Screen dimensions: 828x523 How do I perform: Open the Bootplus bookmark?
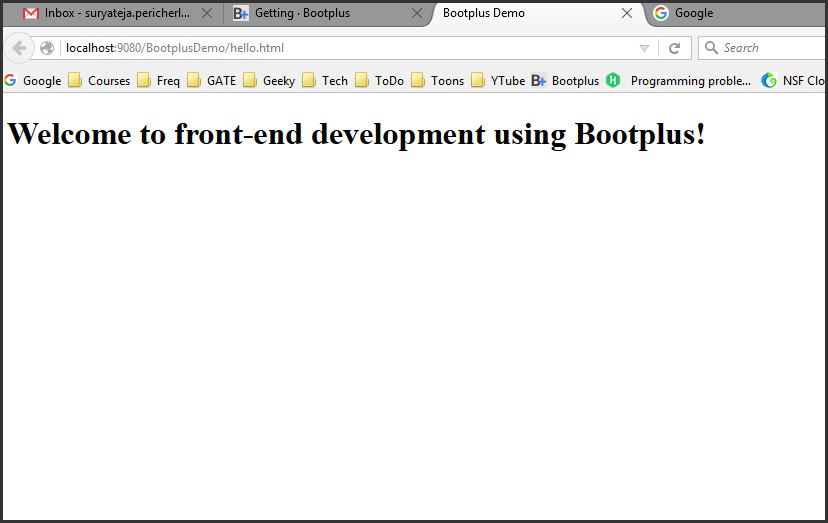(x=565, y=81)
